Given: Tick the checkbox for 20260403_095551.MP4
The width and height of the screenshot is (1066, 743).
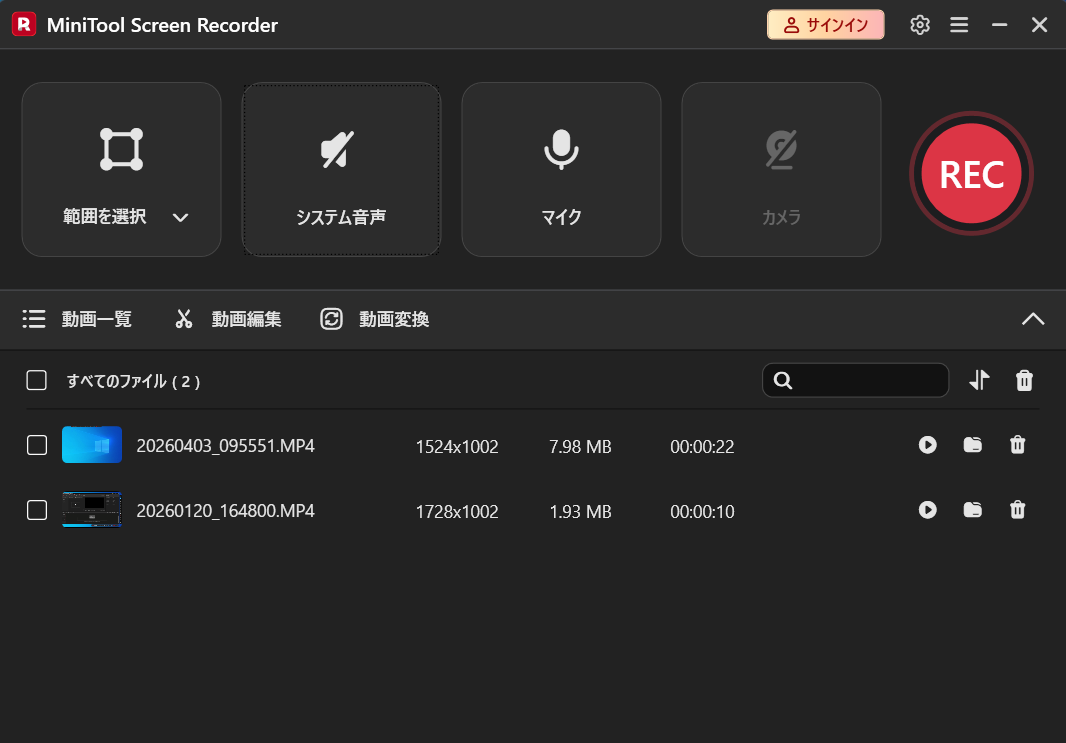Looking at the screenshot, I should coord(36,445).
